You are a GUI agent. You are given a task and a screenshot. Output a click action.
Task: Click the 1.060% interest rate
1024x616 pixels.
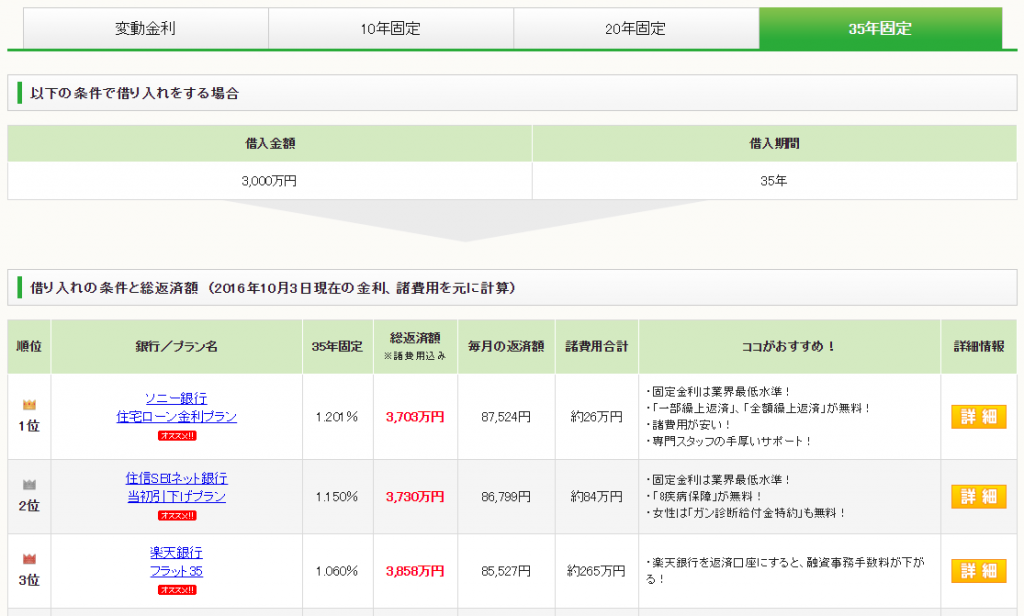[x=337, y=571]
